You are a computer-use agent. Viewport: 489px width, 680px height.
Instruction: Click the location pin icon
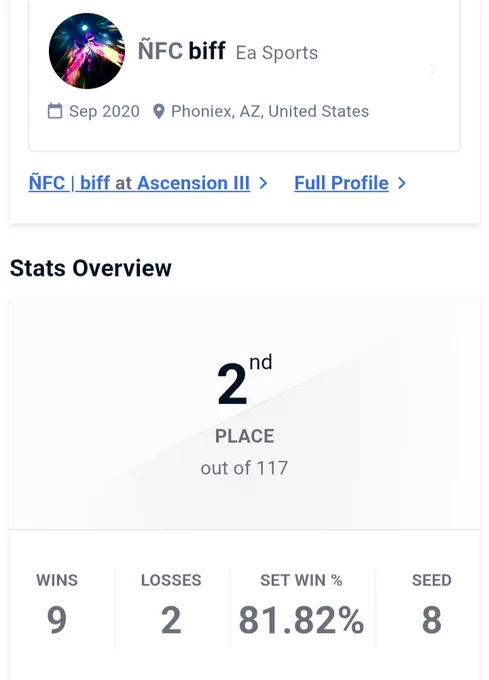coord(159,111)
